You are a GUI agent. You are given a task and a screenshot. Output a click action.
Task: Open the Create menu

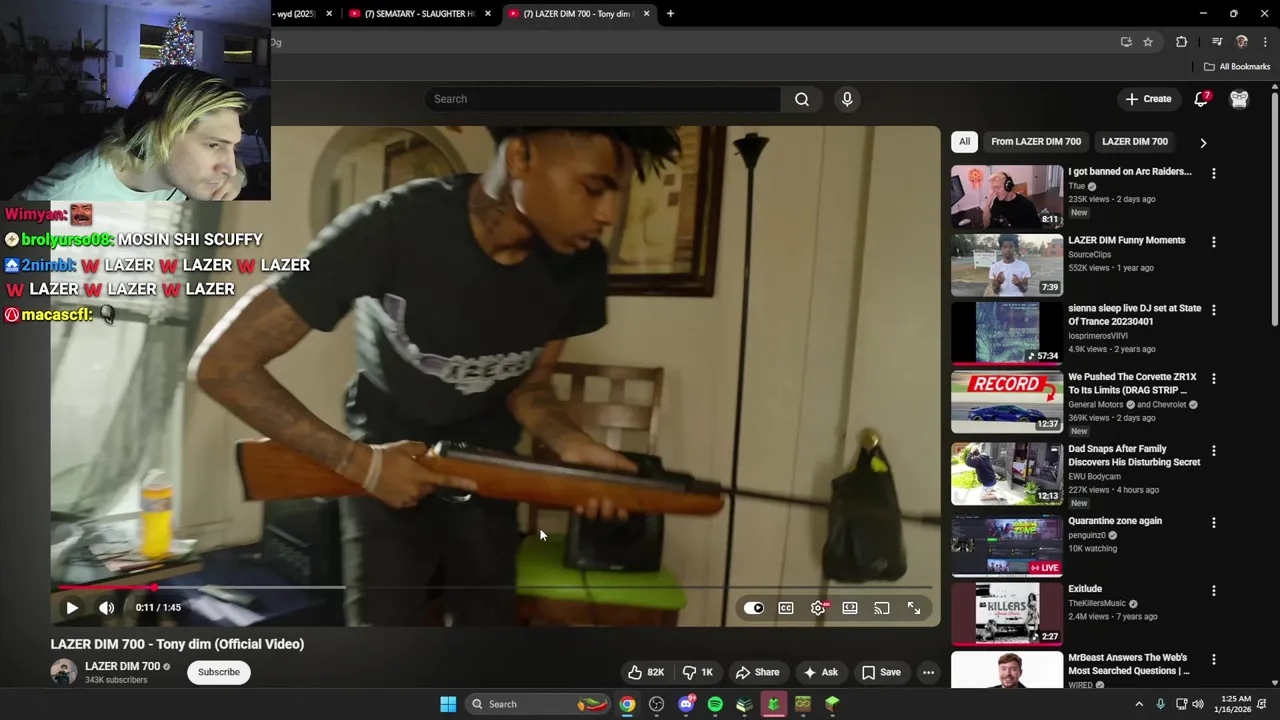click(1147, 99)
